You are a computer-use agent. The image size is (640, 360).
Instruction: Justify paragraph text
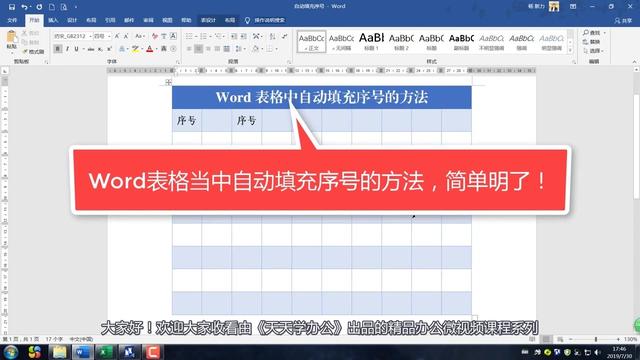(x=217, y=49)
